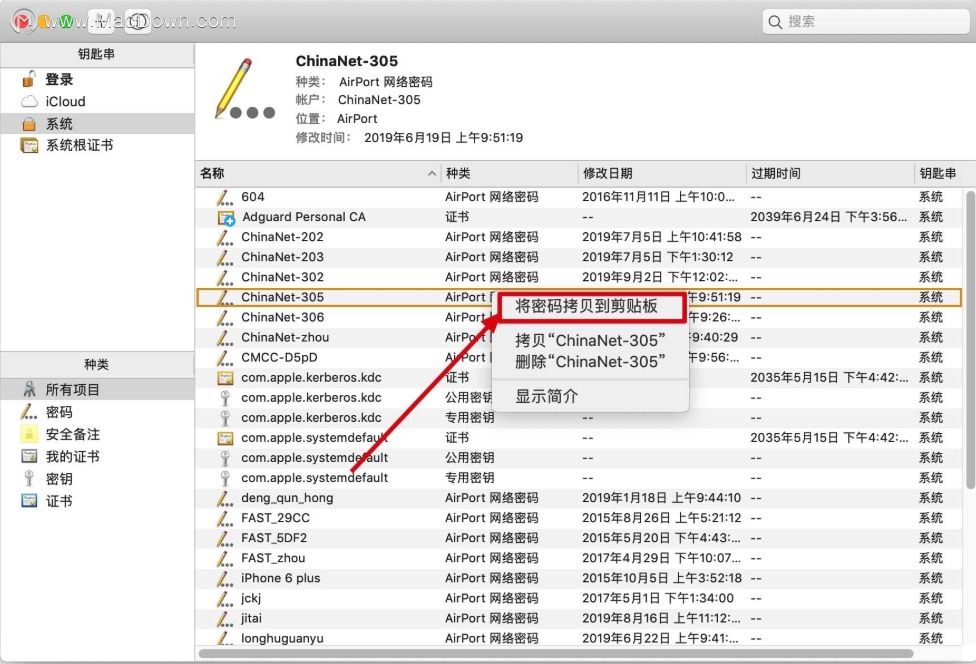This screenshot has height=664, width=976.
Task: Select the jckj entry
Action: (251, 598)
